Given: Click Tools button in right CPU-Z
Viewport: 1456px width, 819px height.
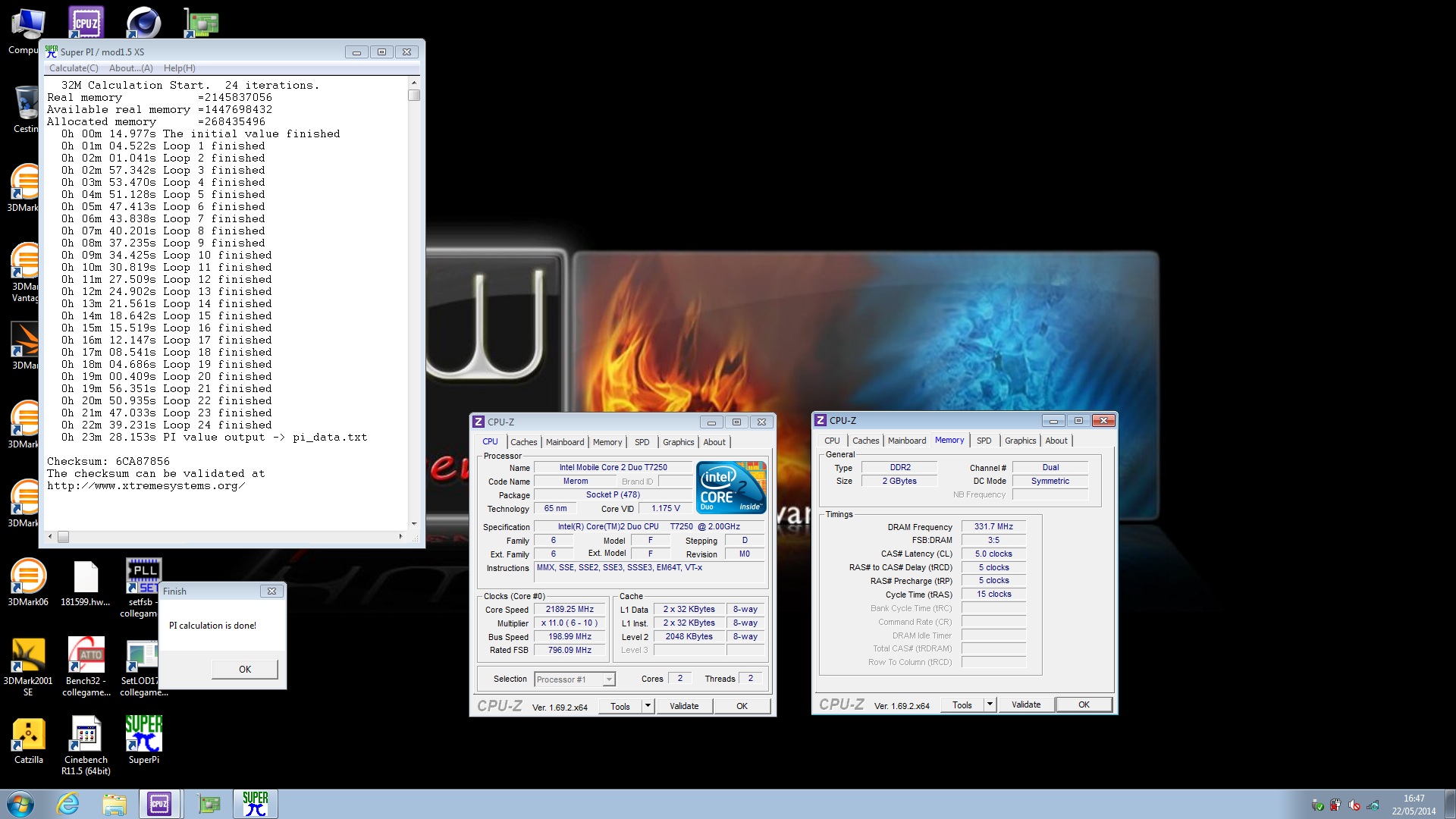Looking at the screenshot, I should (962, 704).
